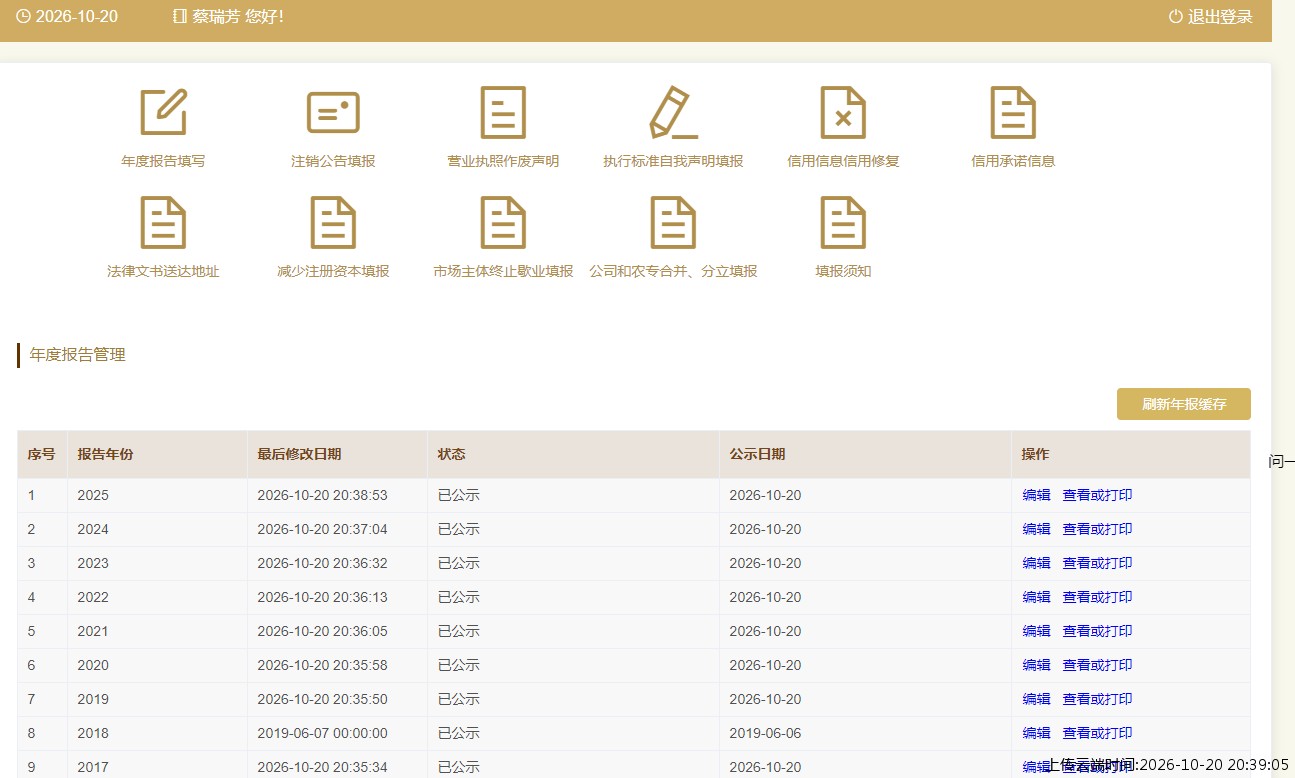The height and width of the screenshot is (778, 1295).
Task: View or print the 2024 report
Action: [1097, 529]
